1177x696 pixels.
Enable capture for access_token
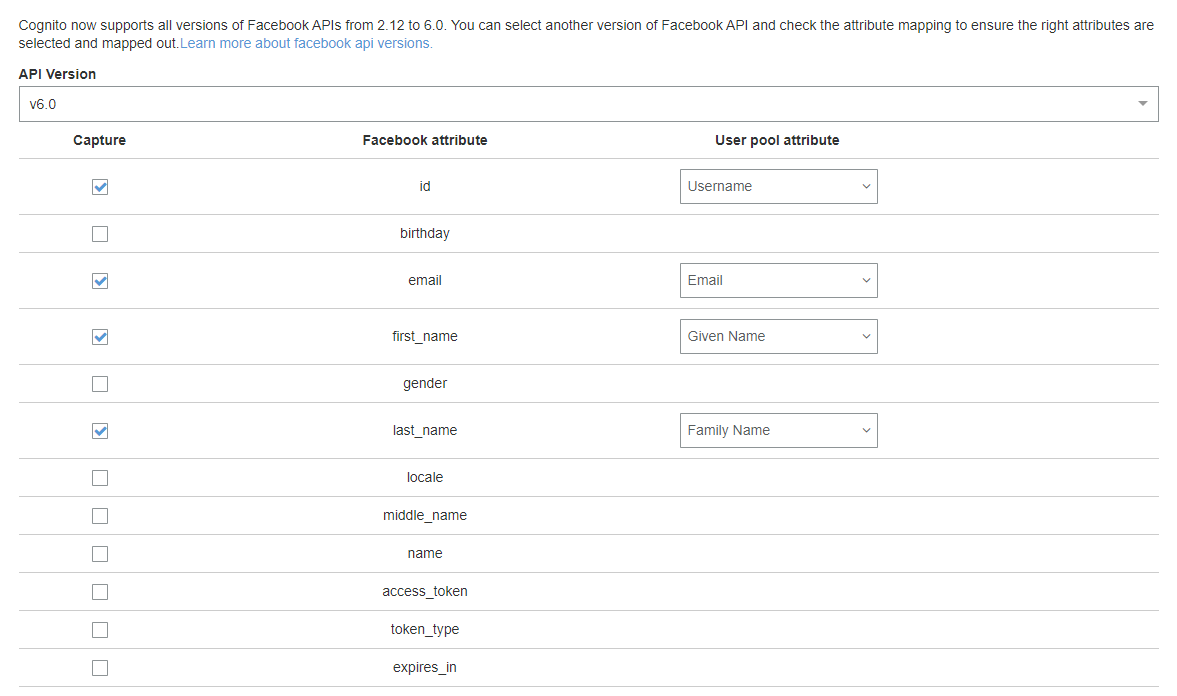click(x=100, y=592)
